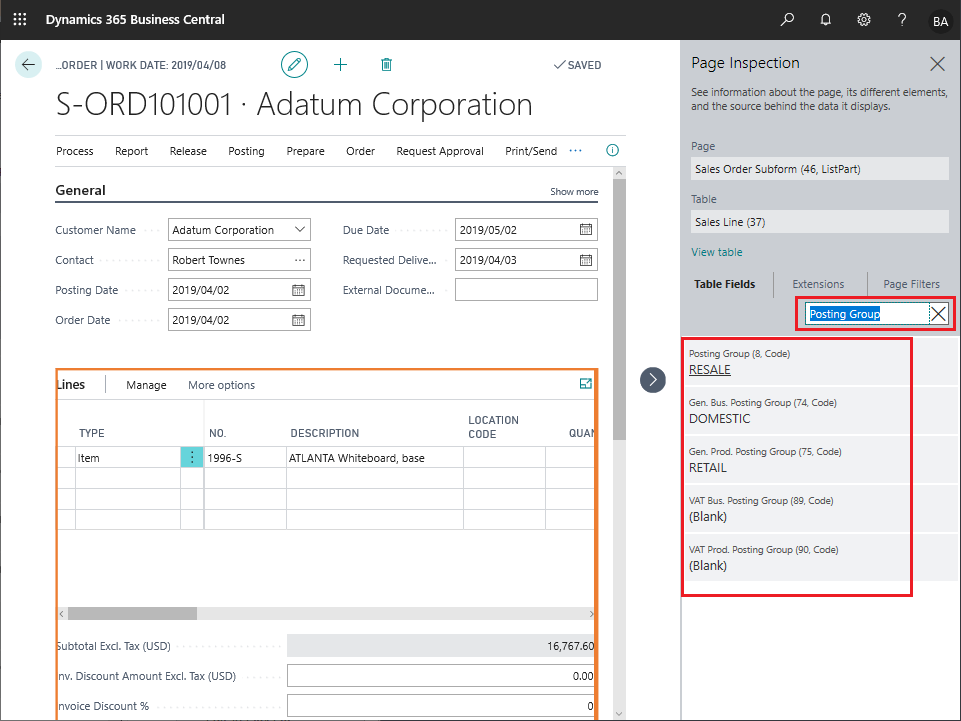Click the Inv. Discount Amount field

point(441,676)
